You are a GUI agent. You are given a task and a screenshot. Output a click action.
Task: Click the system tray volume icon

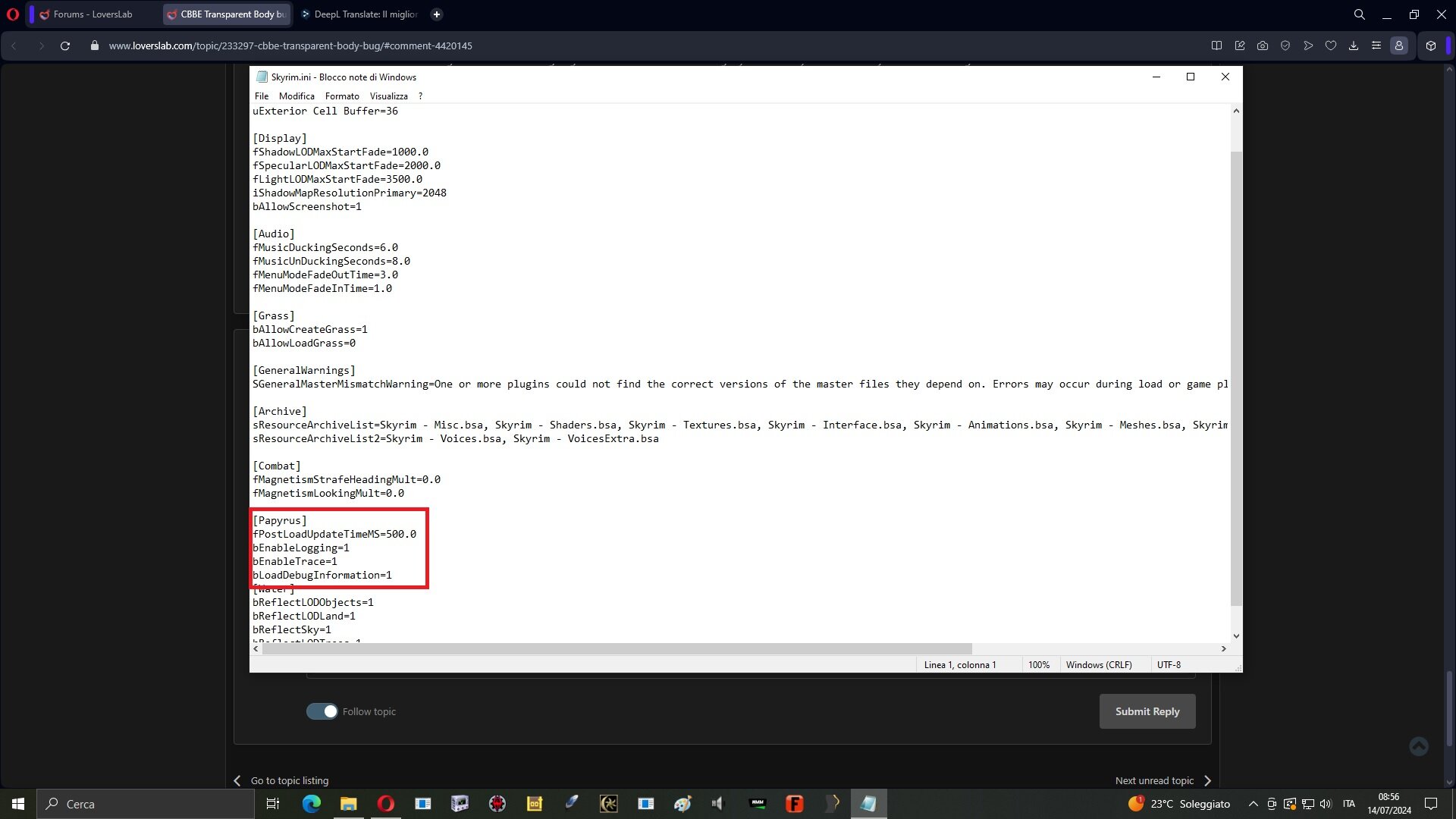1326,804
